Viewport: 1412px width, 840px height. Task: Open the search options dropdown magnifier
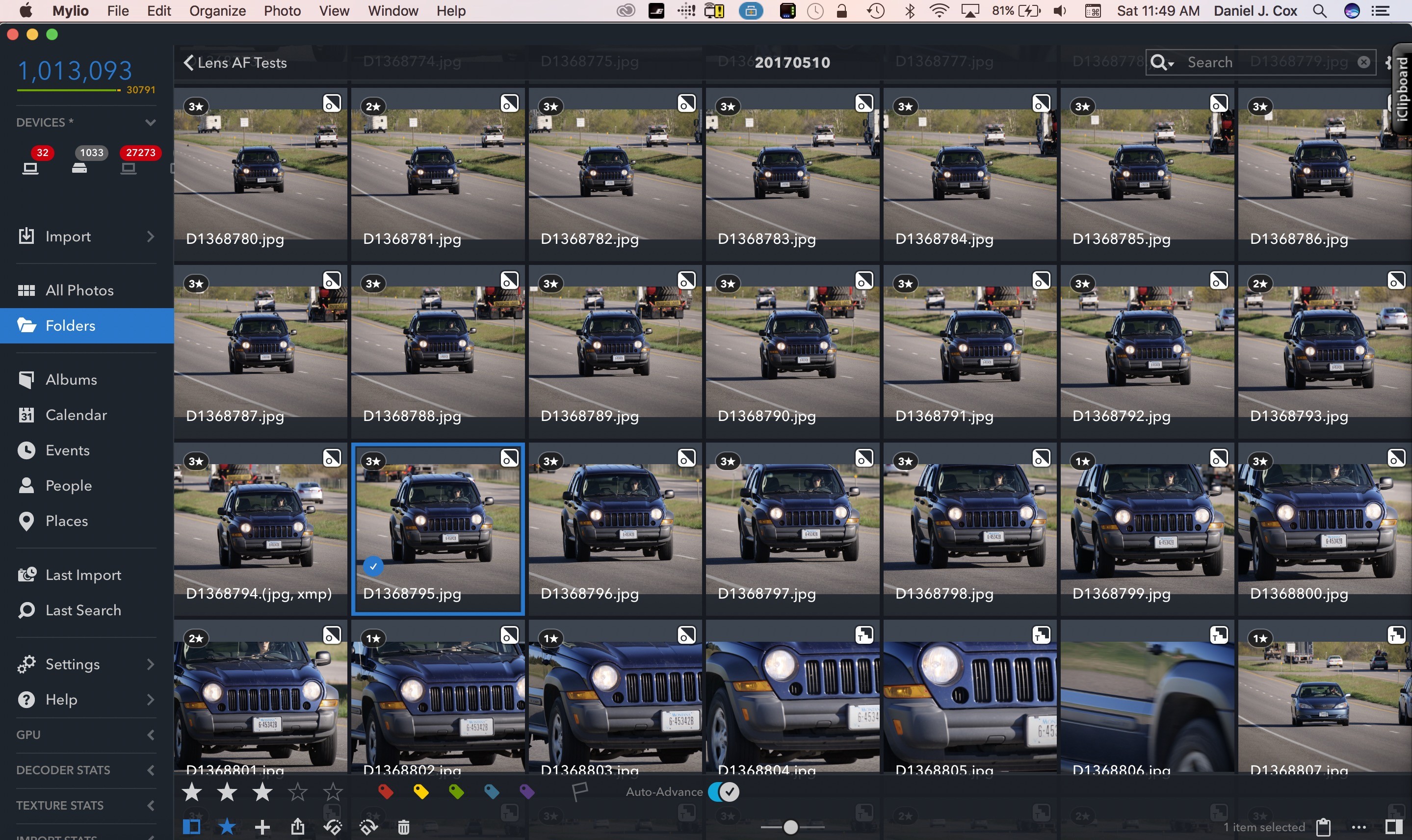point(1162,62)
